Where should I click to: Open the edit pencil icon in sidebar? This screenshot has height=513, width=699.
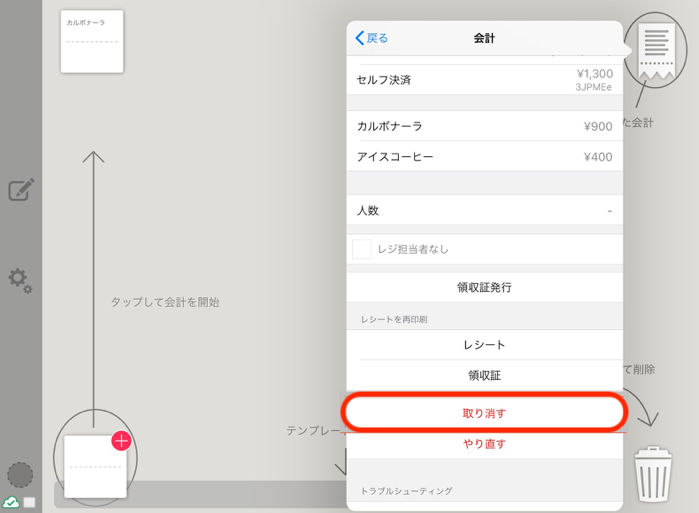pos(21,190)
